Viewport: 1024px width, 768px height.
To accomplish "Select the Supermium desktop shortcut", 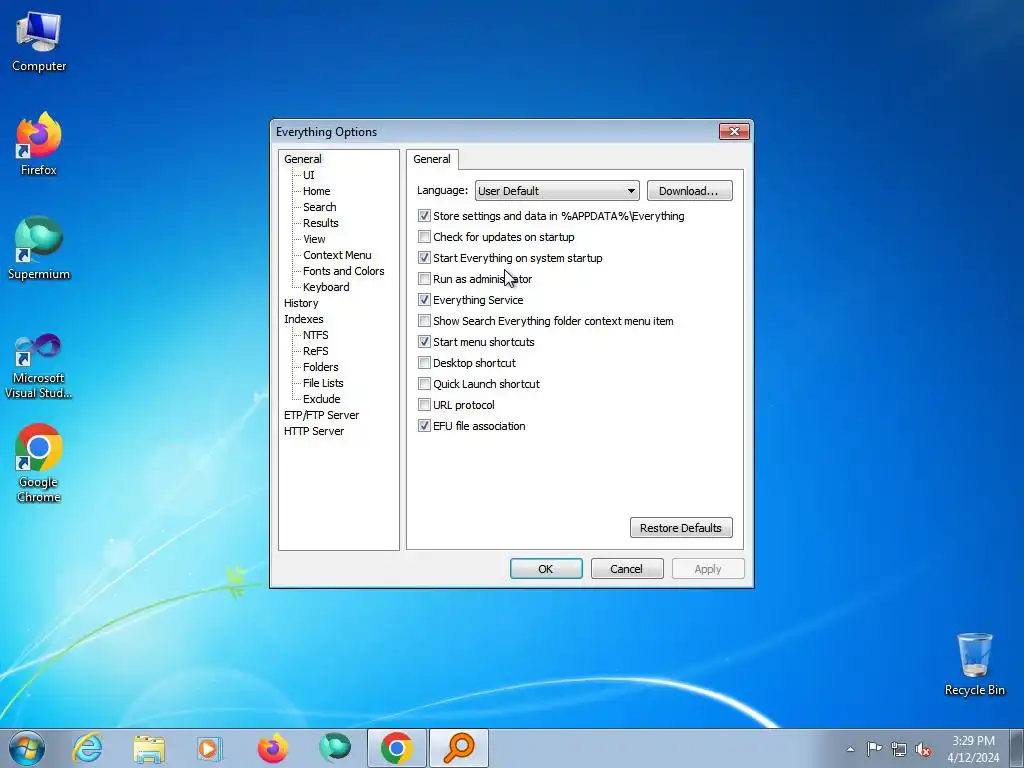I will pyautogui.click(x=39, y=248).
